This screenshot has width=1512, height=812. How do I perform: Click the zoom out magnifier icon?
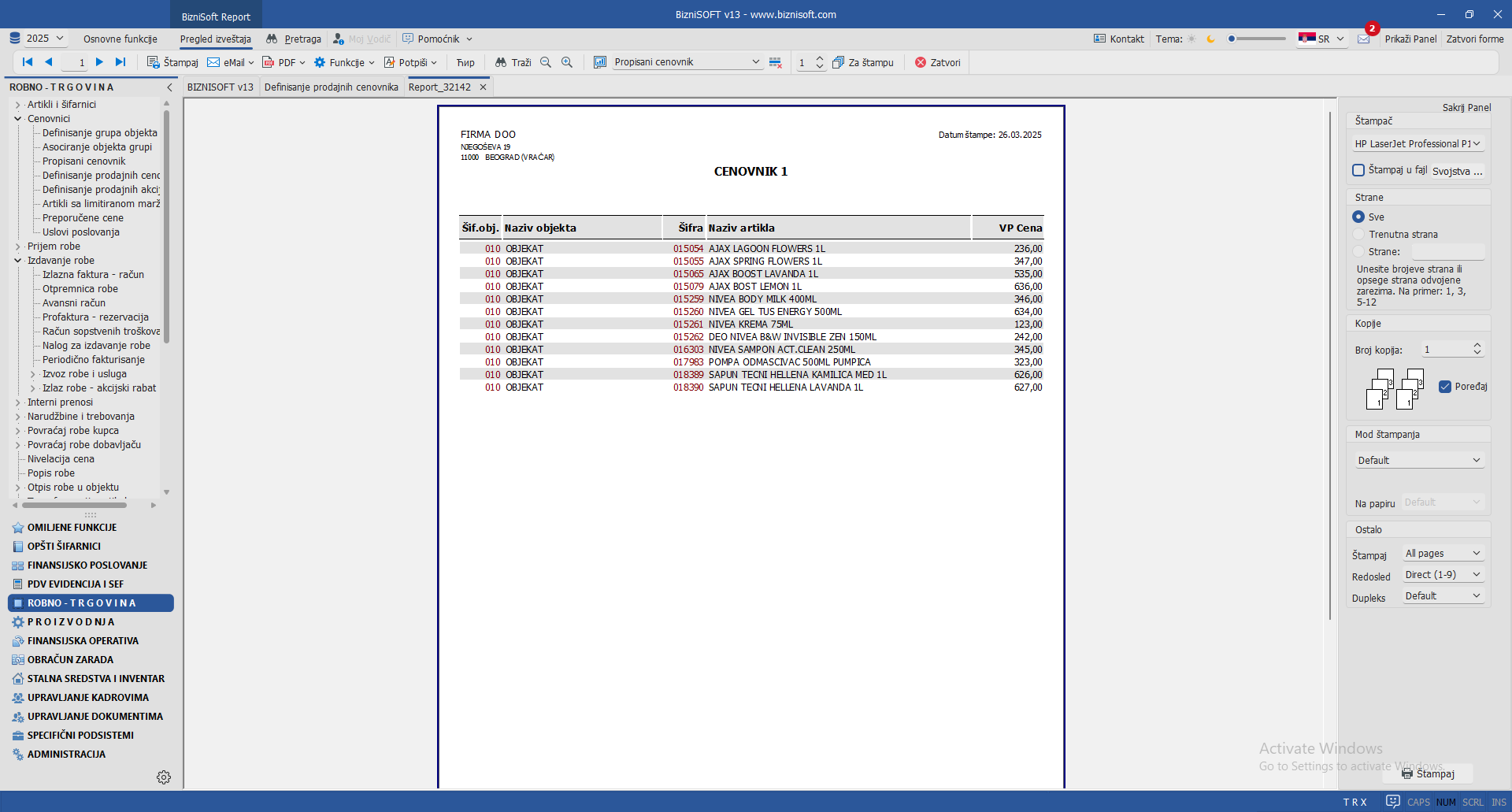click(x=546, y=62)
